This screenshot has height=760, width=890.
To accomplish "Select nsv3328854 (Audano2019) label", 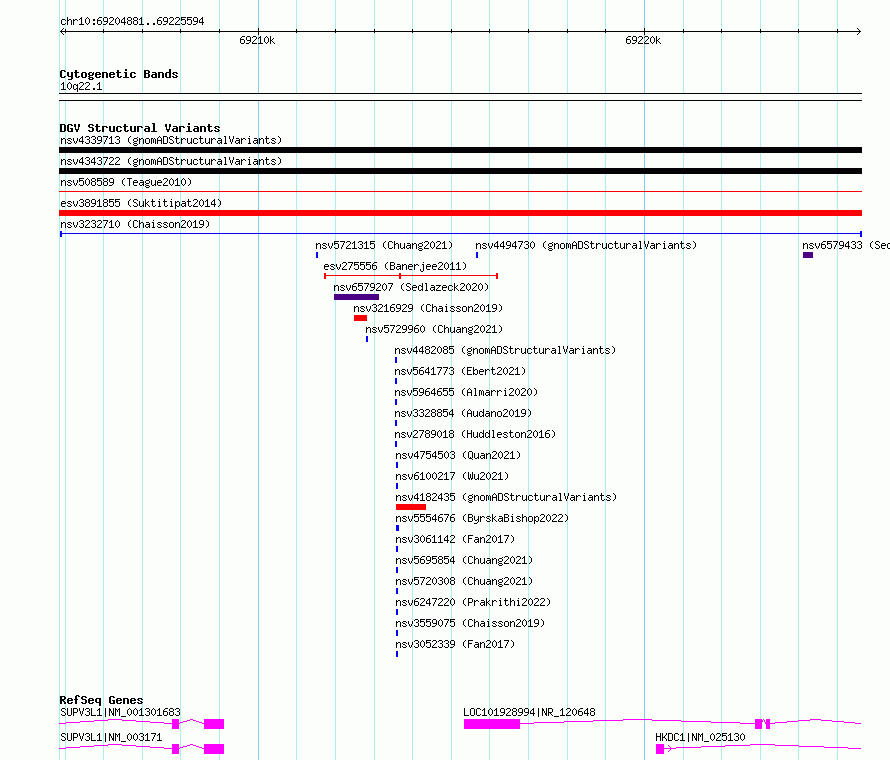I will (463, 413).
